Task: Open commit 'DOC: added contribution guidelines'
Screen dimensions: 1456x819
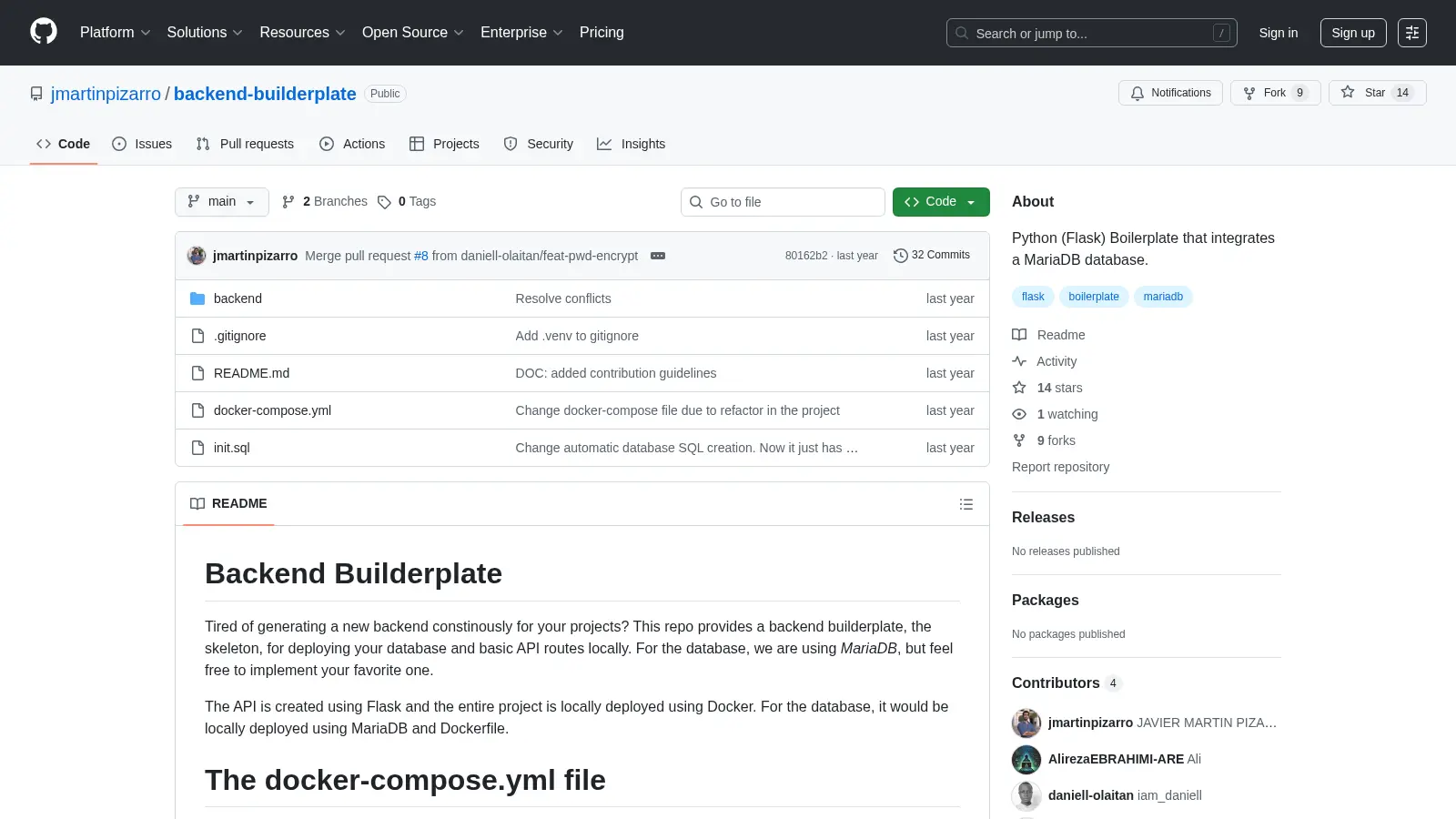Action: coord(616,373)
